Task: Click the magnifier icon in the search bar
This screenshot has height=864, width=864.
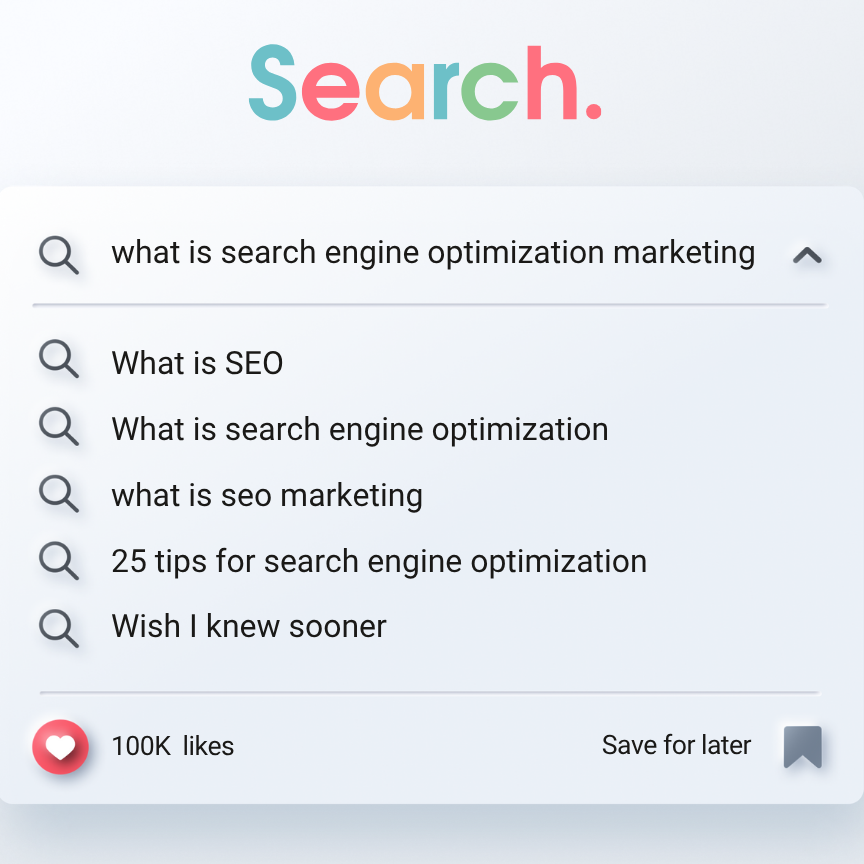Action: [58, 255]
